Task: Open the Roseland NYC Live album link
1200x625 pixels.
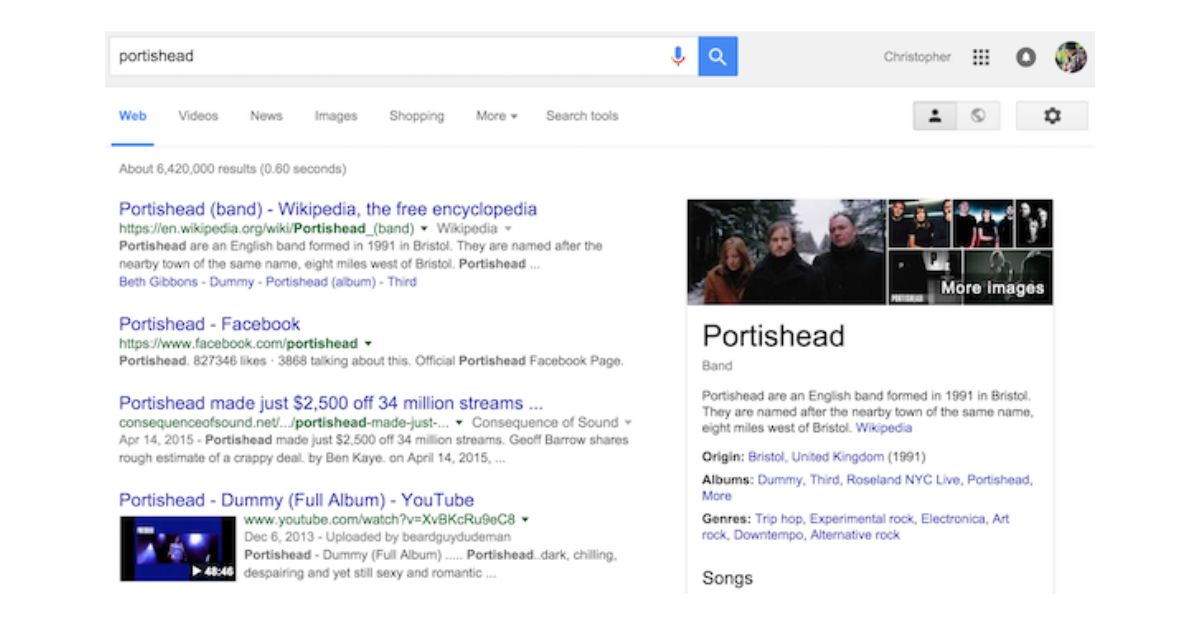Action: (x=903, y=480)
